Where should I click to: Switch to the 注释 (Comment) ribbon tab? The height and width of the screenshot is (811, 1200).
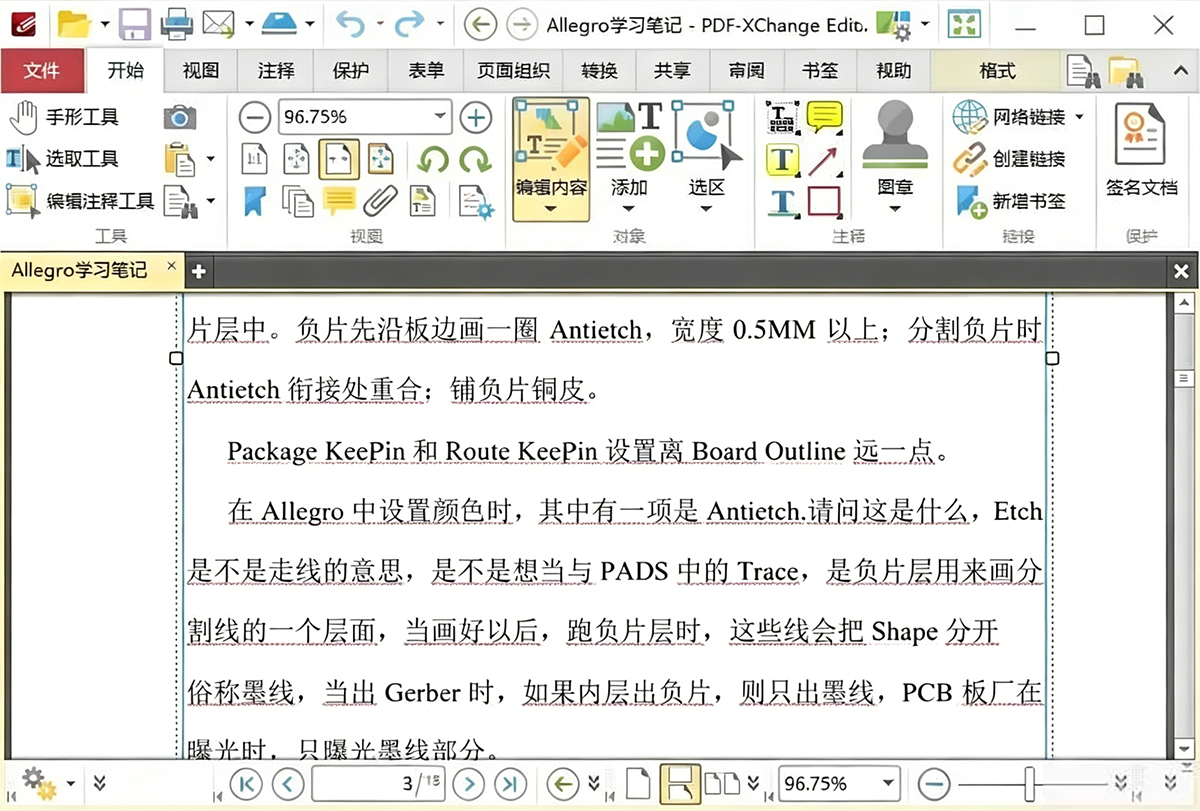(276, 71)
